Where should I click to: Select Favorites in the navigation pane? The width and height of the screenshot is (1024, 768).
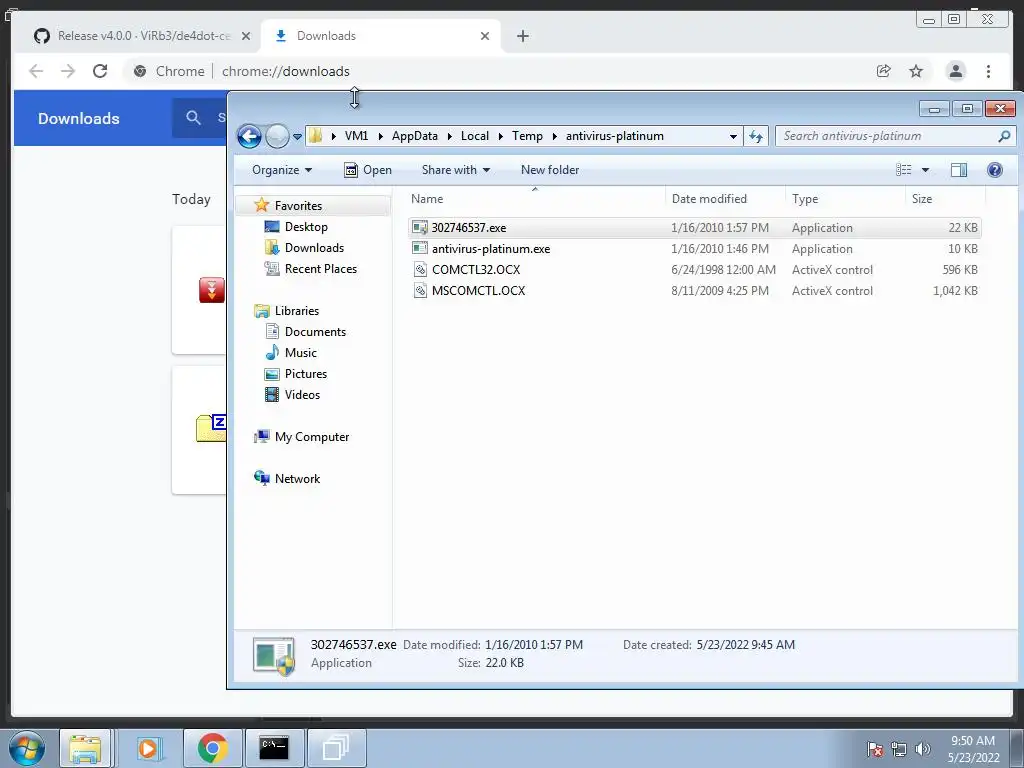tap(298, 206)
